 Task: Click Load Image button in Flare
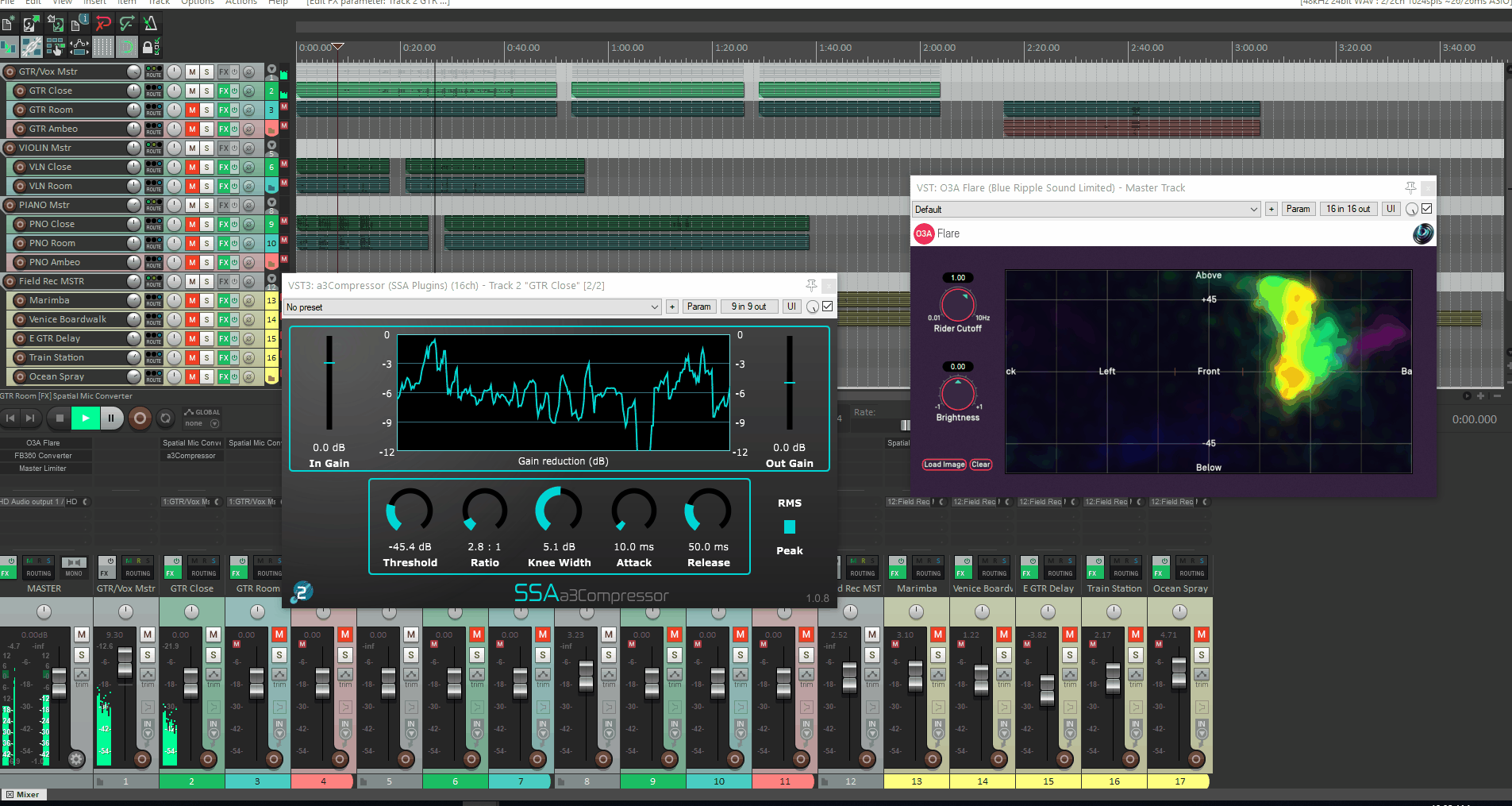click(944, 465)
